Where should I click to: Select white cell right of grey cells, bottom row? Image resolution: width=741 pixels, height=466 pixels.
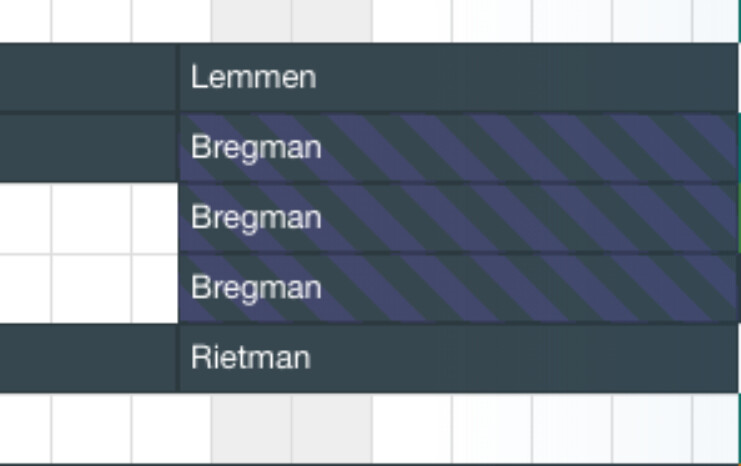[411, 428]
